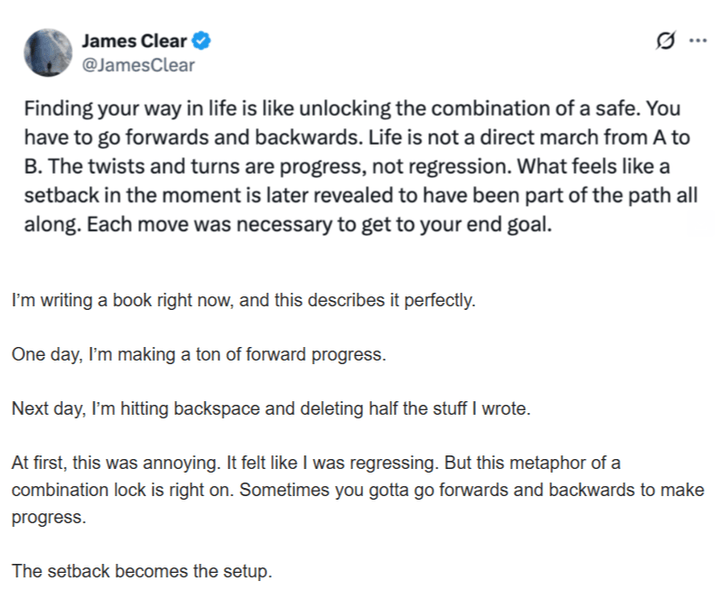Click James Clear's profile avatar
728x600 pixels.
coord(49,52)
